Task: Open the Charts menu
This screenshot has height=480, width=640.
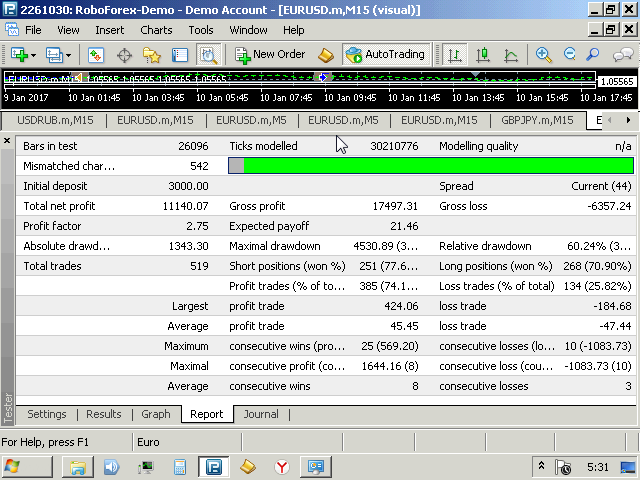Action: (x=156, y=30)
